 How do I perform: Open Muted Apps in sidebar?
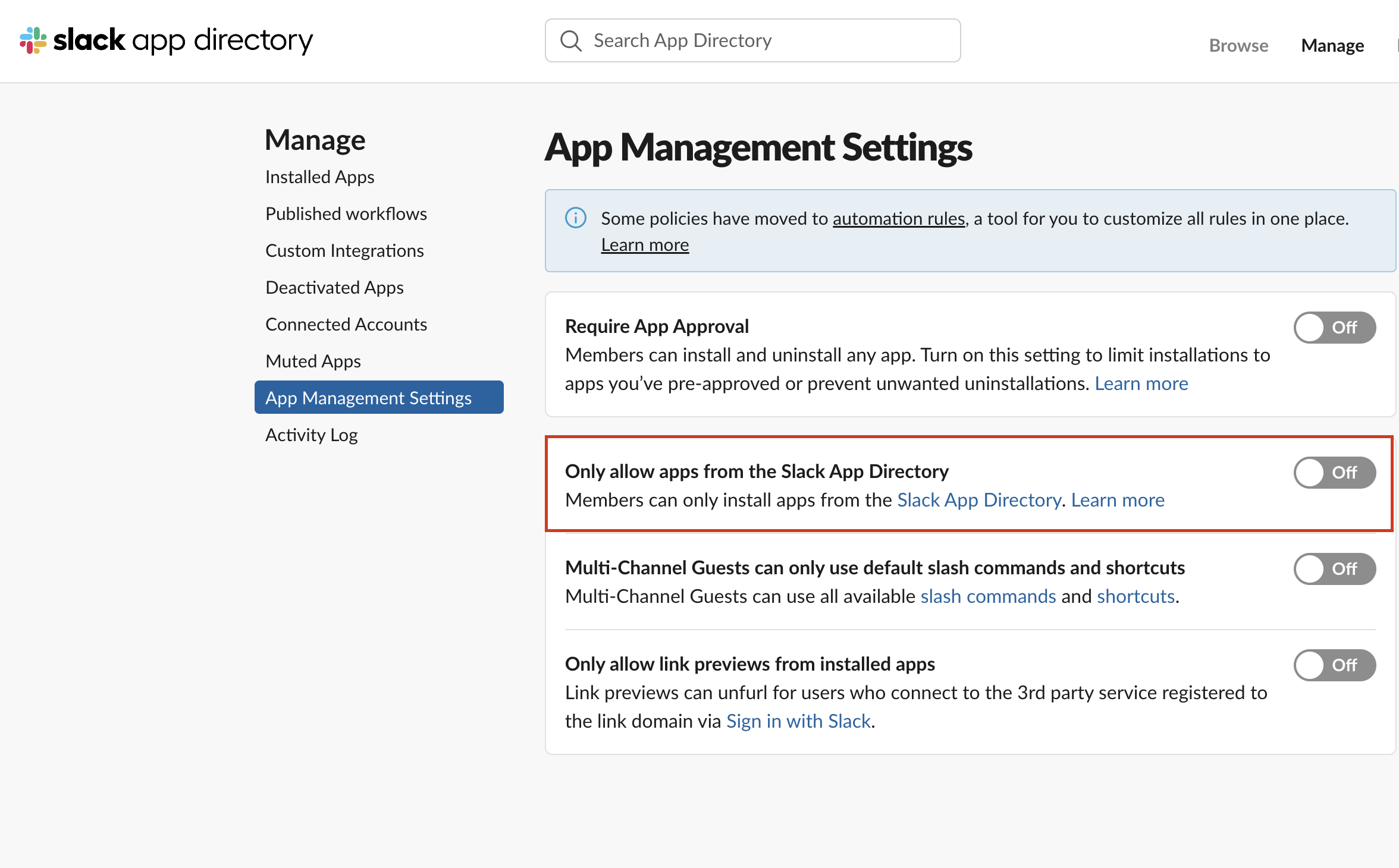pyautogui.click(x=313, y=361)
